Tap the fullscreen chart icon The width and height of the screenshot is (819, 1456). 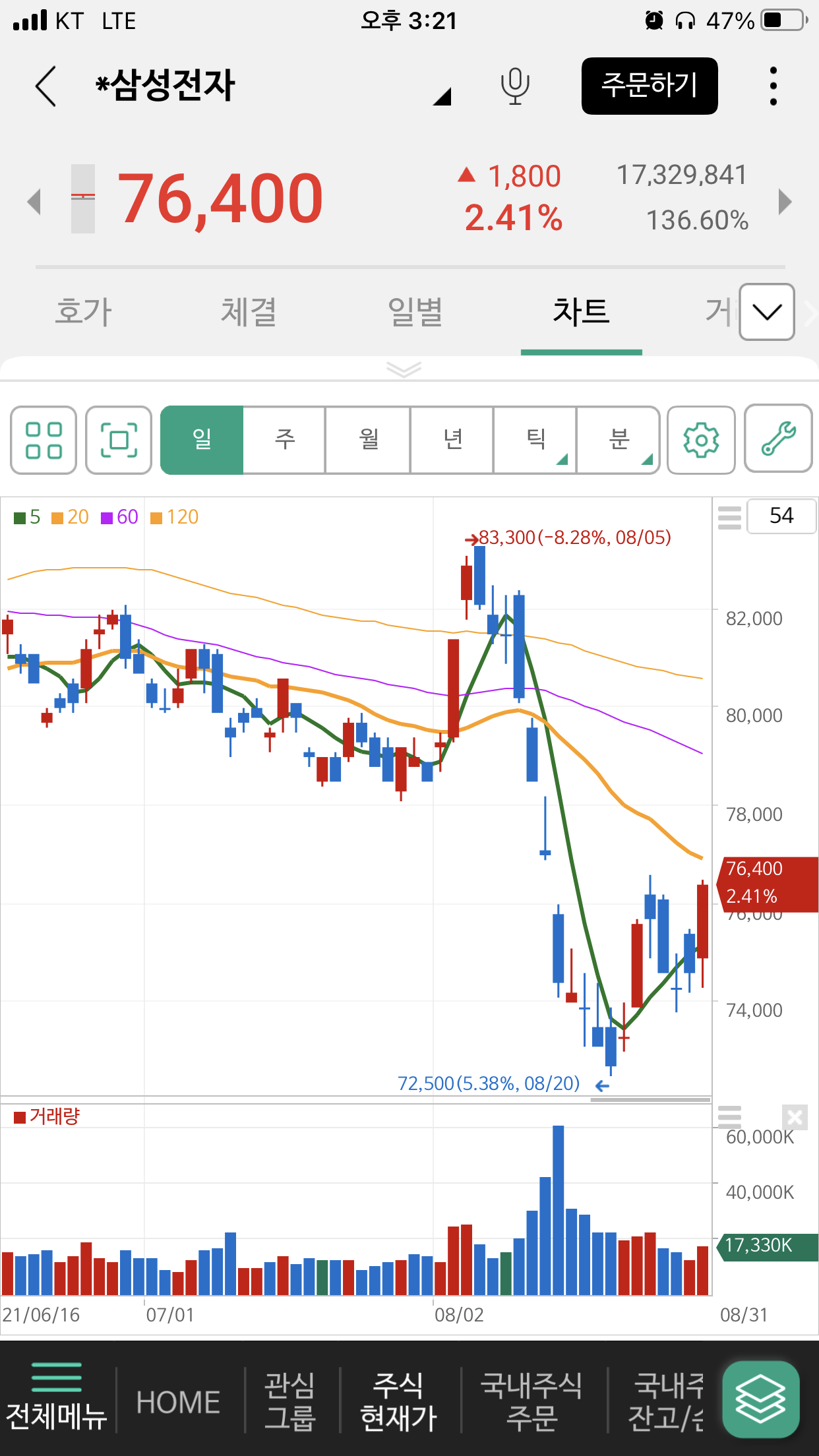119,440
